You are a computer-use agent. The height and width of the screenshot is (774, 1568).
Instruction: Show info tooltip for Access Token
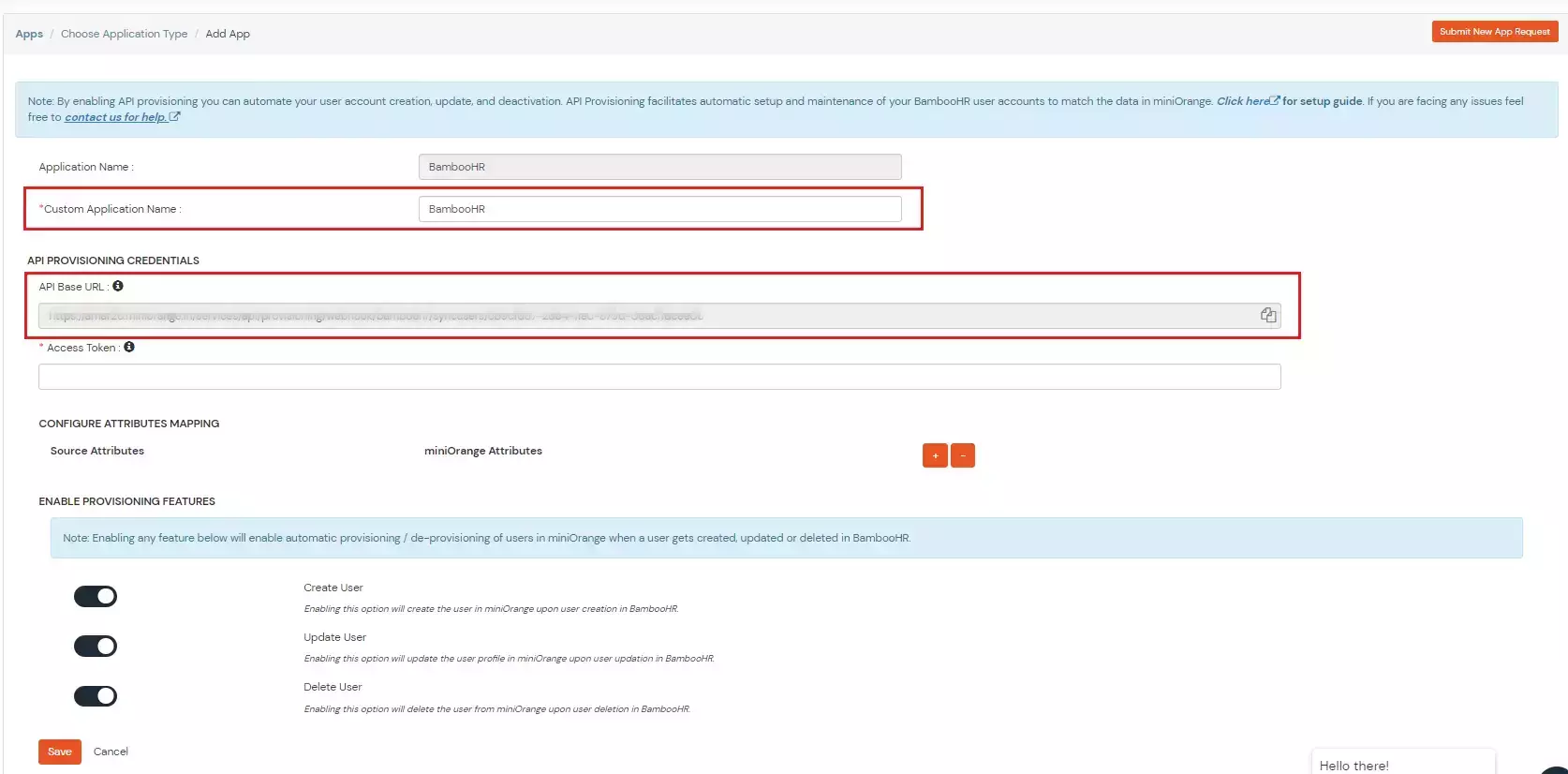[x=129, y=347]
